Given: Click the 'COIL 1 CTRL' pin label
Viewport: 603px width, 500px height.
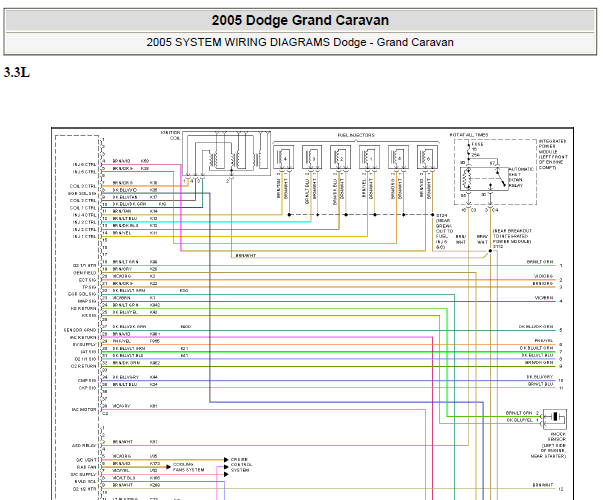Looking at the screenshot, I should point(83,208).
